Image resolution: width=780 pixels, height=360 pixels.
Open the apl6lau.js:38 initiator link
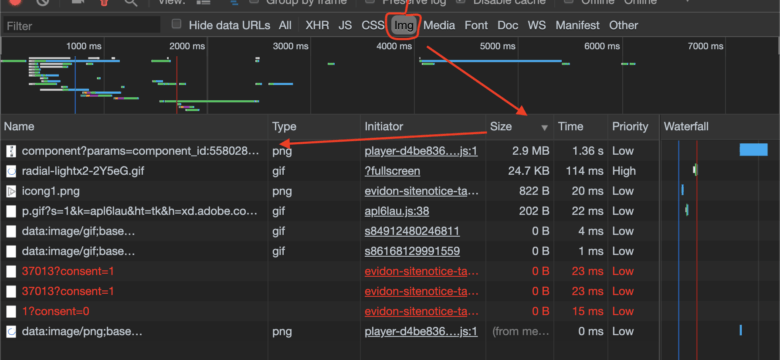pyautogui.click(x=397, y=211)
